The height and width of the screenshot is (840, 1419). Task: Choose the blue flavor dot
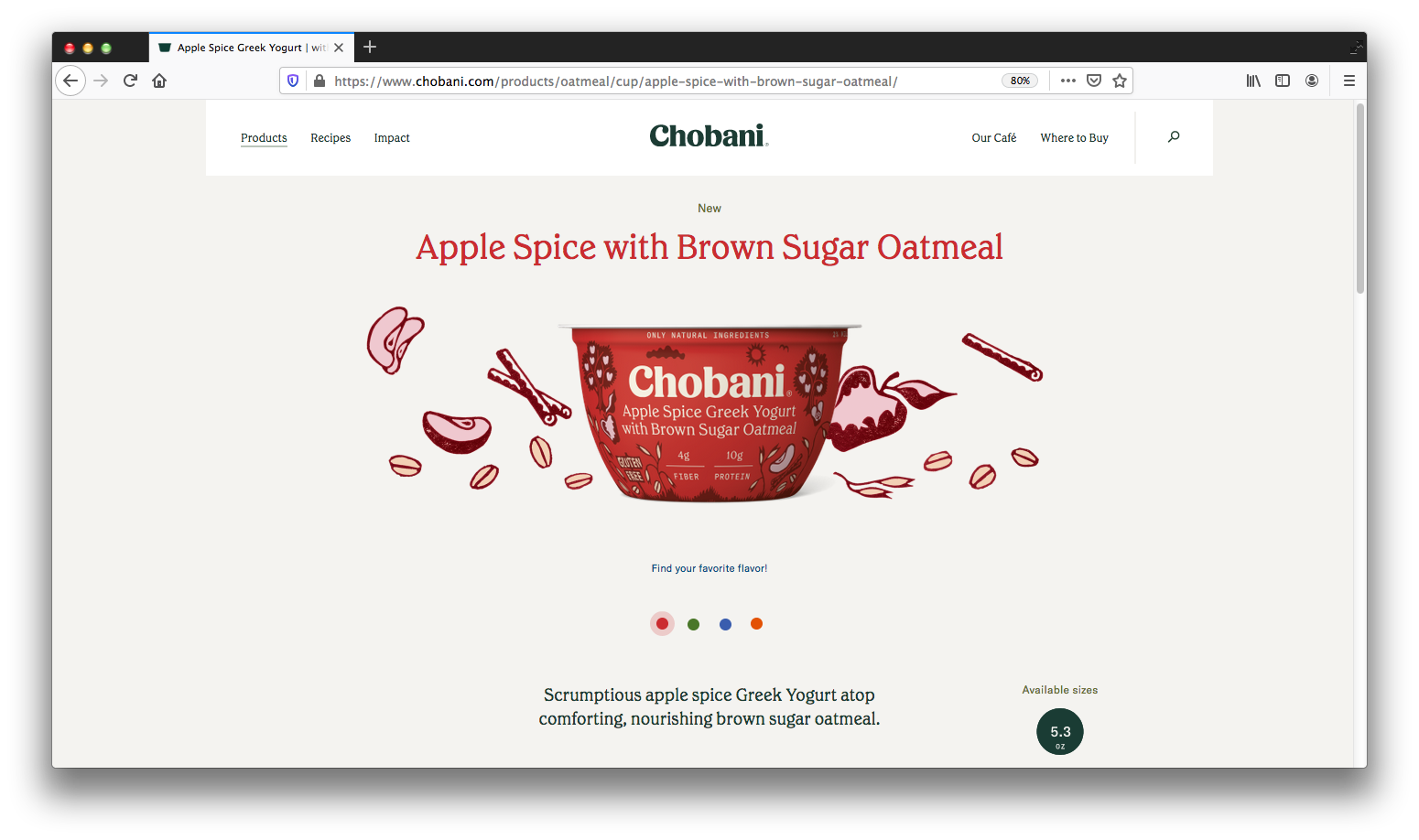point(725,624)
